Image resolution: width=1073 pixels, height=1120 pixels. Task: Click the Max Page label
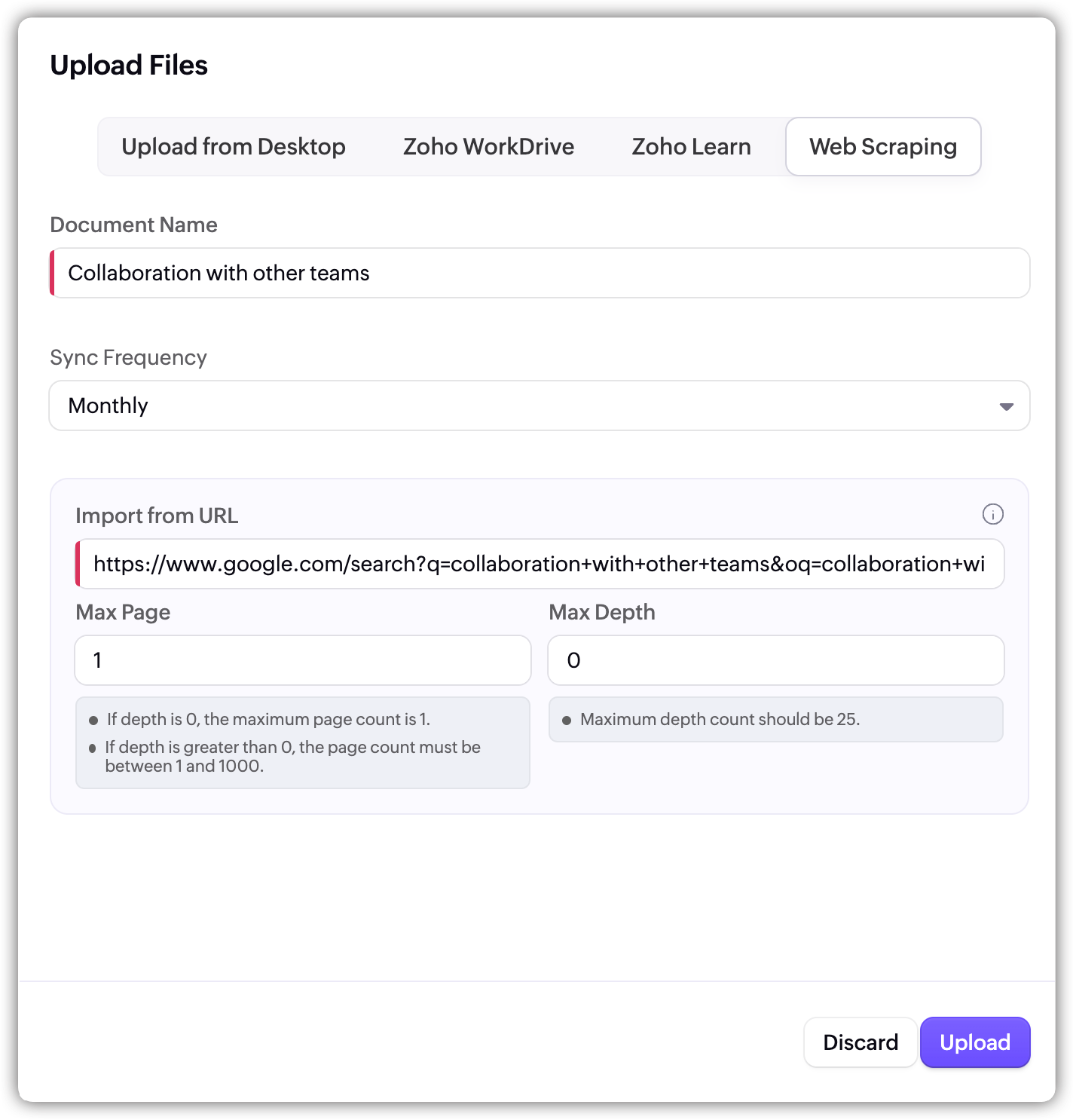coord(123,612)
